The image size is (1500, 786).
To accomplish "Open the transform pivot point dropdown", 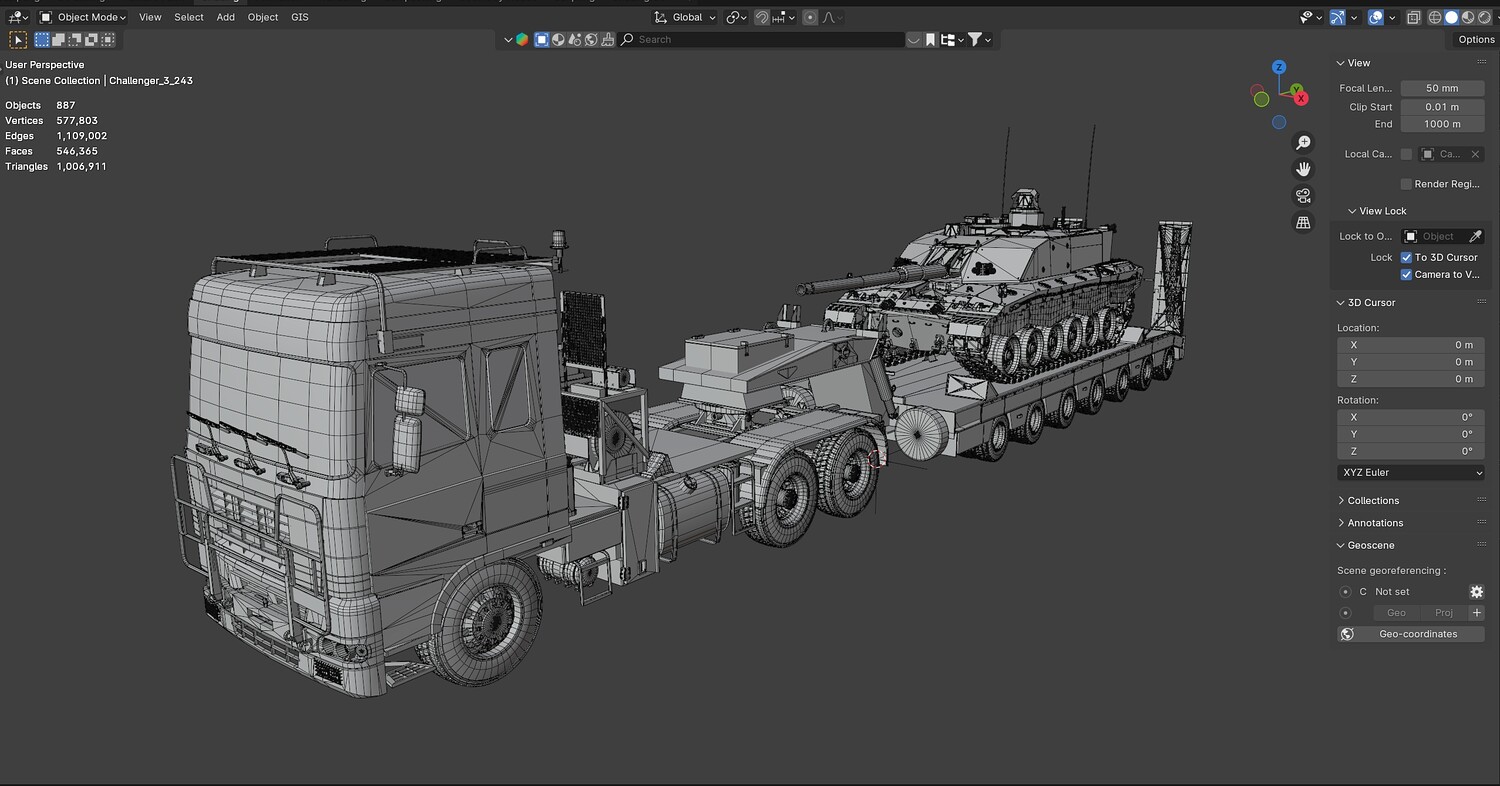I will click(737, 17).
